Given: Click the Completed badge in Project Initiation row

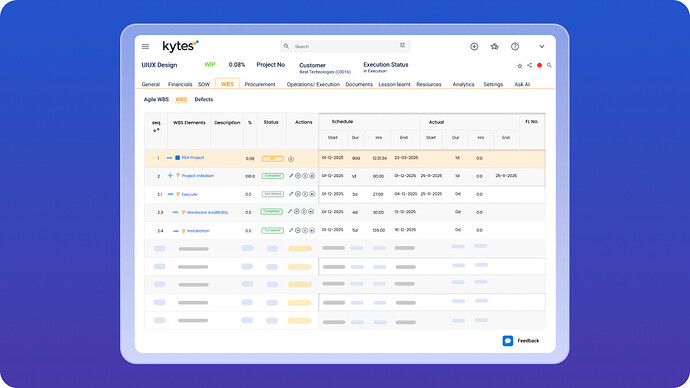Looking at the screenshot, I should 272,176.
